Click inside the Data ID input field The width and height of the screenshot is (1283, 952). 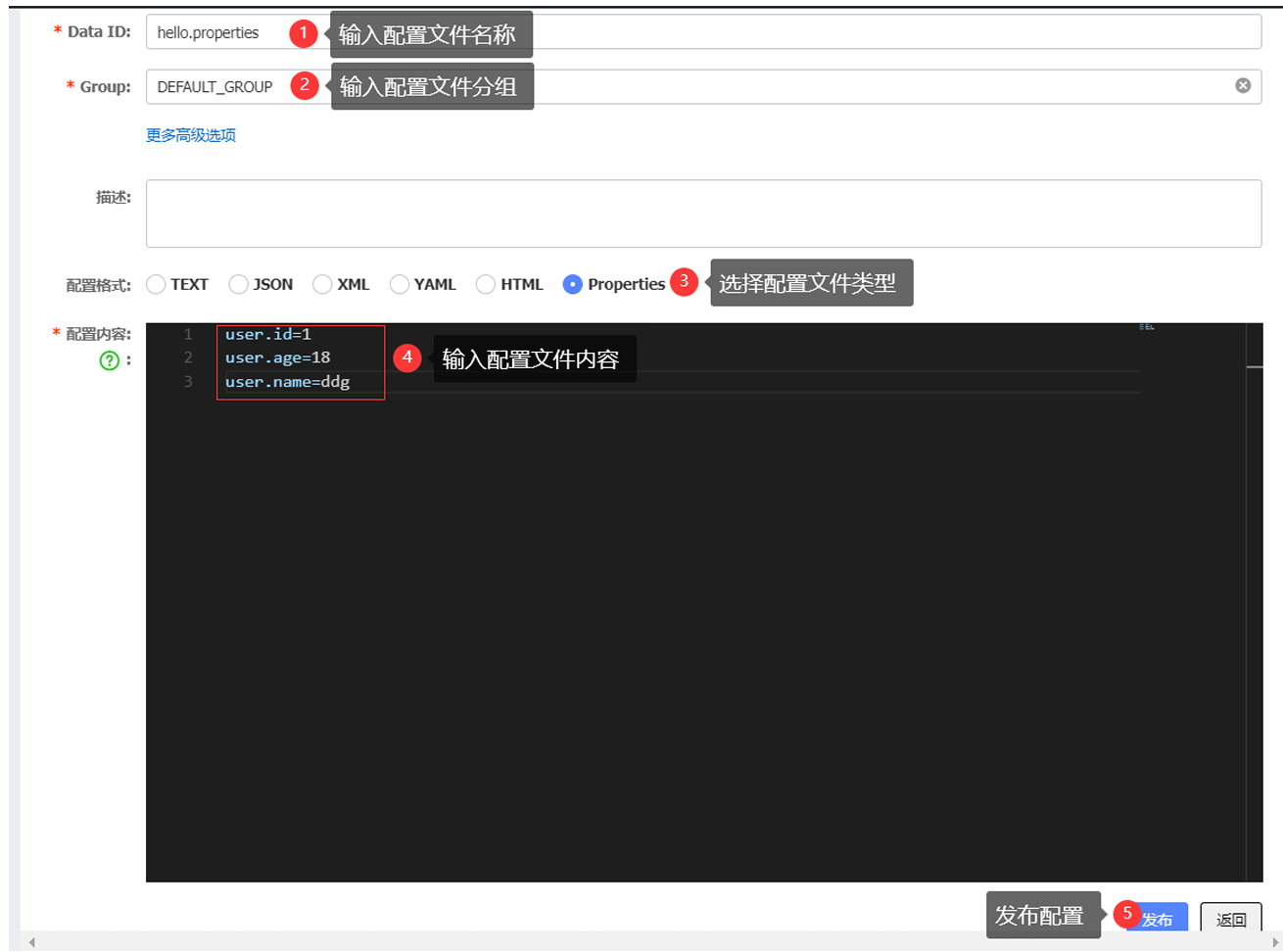coord(784,32)
